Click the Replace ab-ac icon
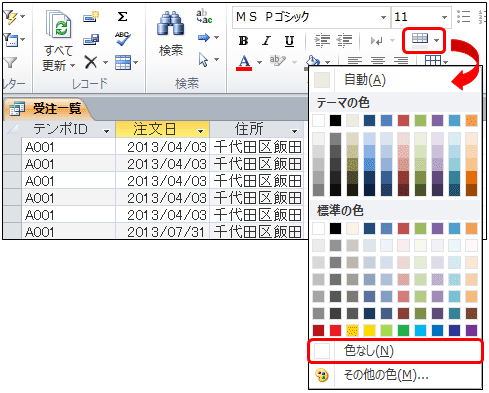 coord(204,16)
